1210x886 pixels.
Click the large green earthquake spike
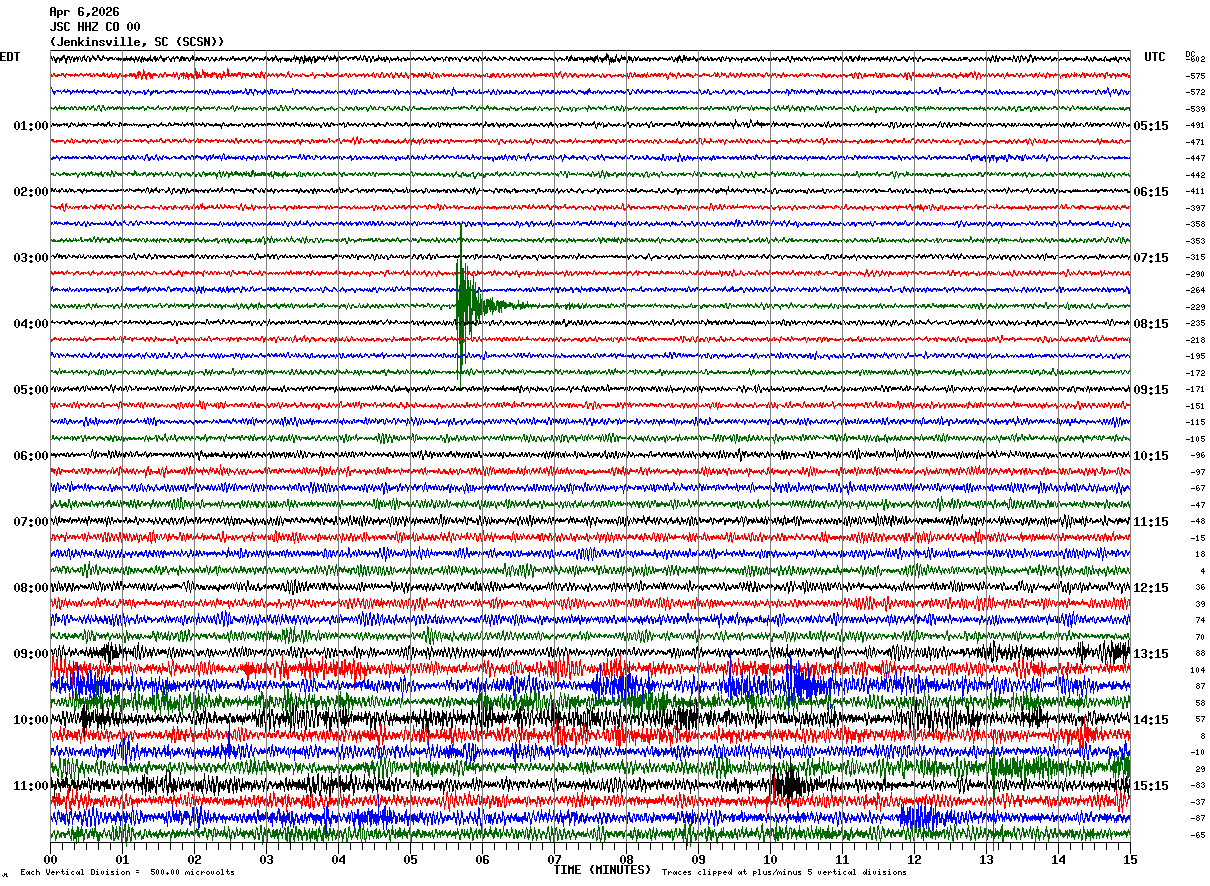(x=462, y=305)
